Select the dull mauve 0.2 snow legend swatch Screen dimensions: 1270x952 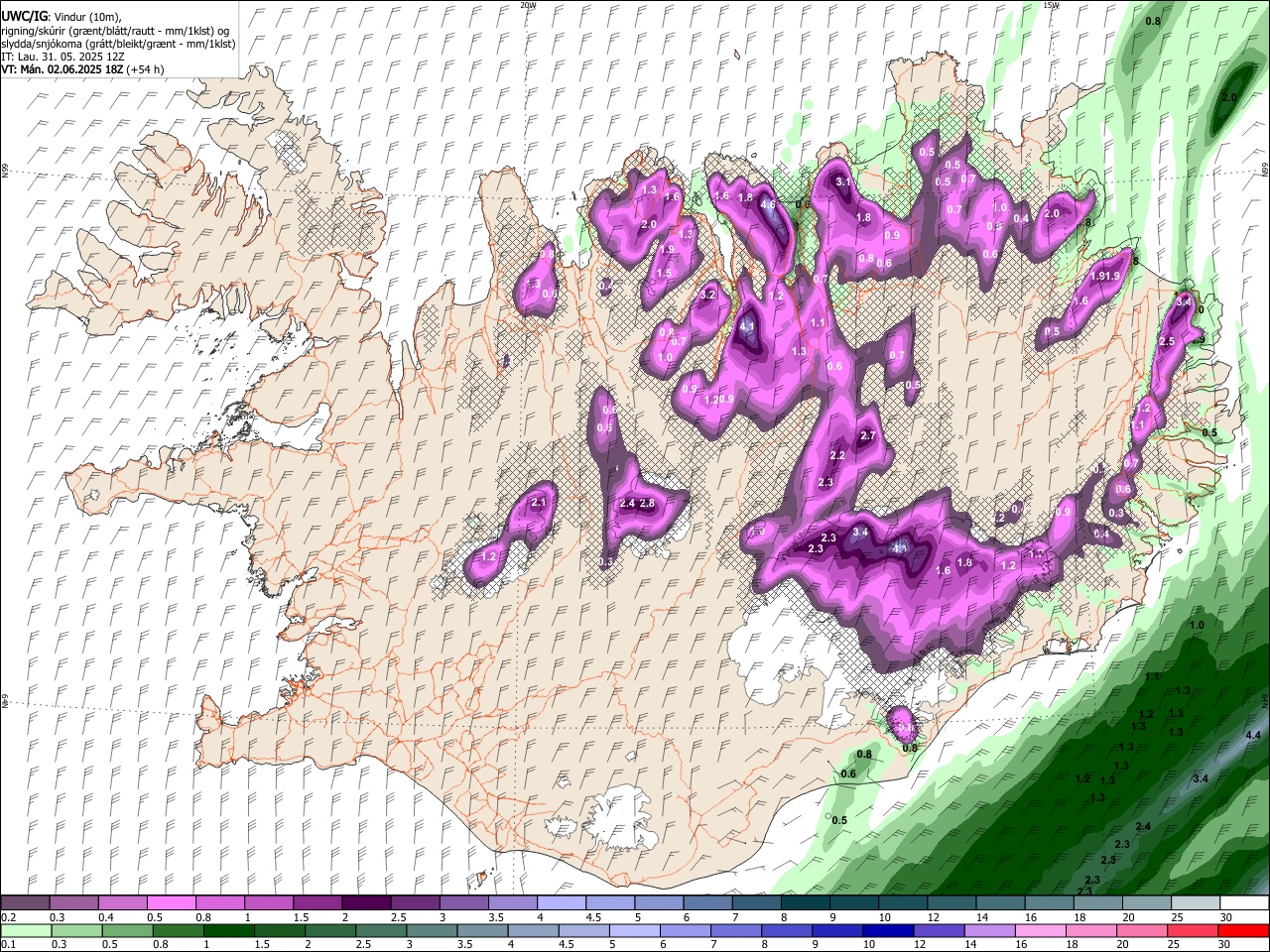(x=25, y=903)
